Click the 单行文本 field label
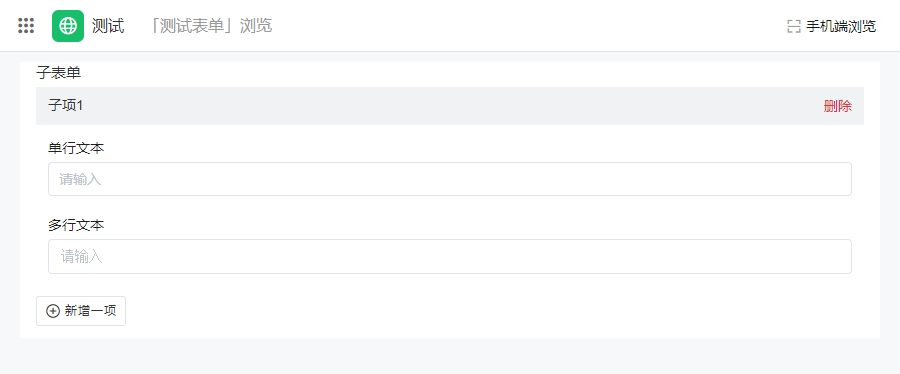The height and width of the screenshot is (374, 900). (x=76, y=149)
